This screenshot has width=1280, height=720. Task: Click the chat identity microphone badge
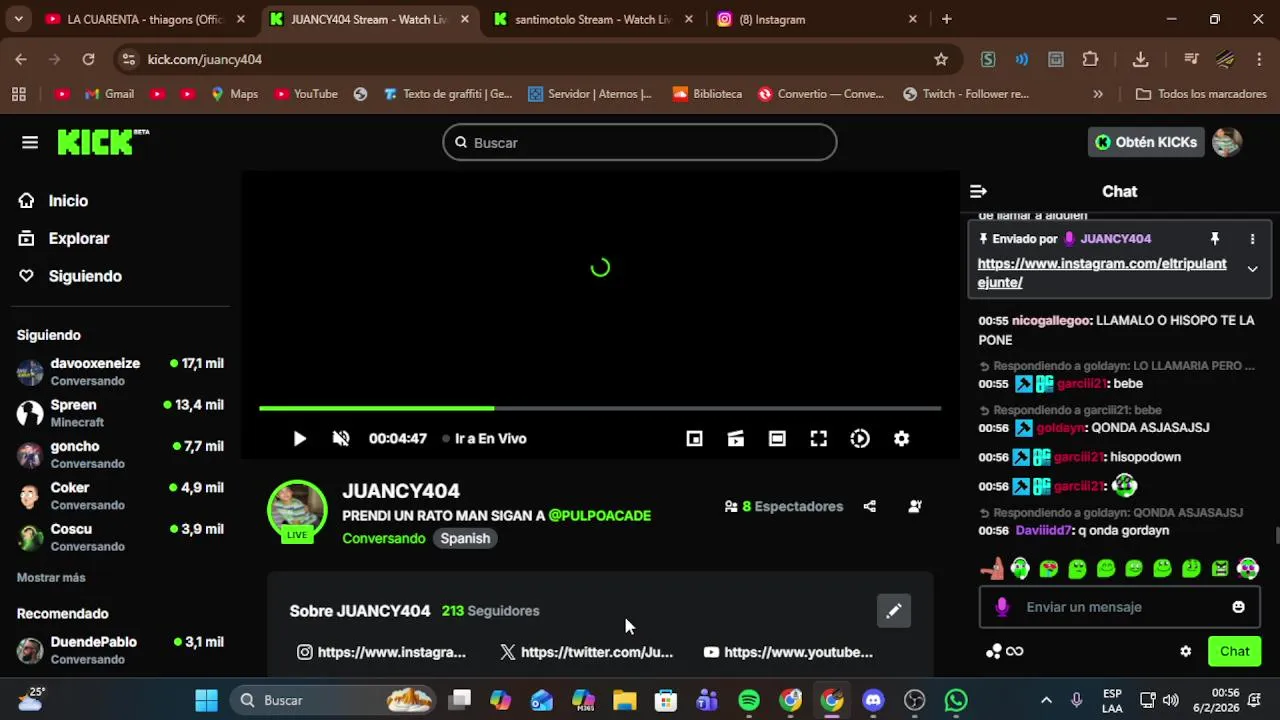click(x=1002, y=607)
